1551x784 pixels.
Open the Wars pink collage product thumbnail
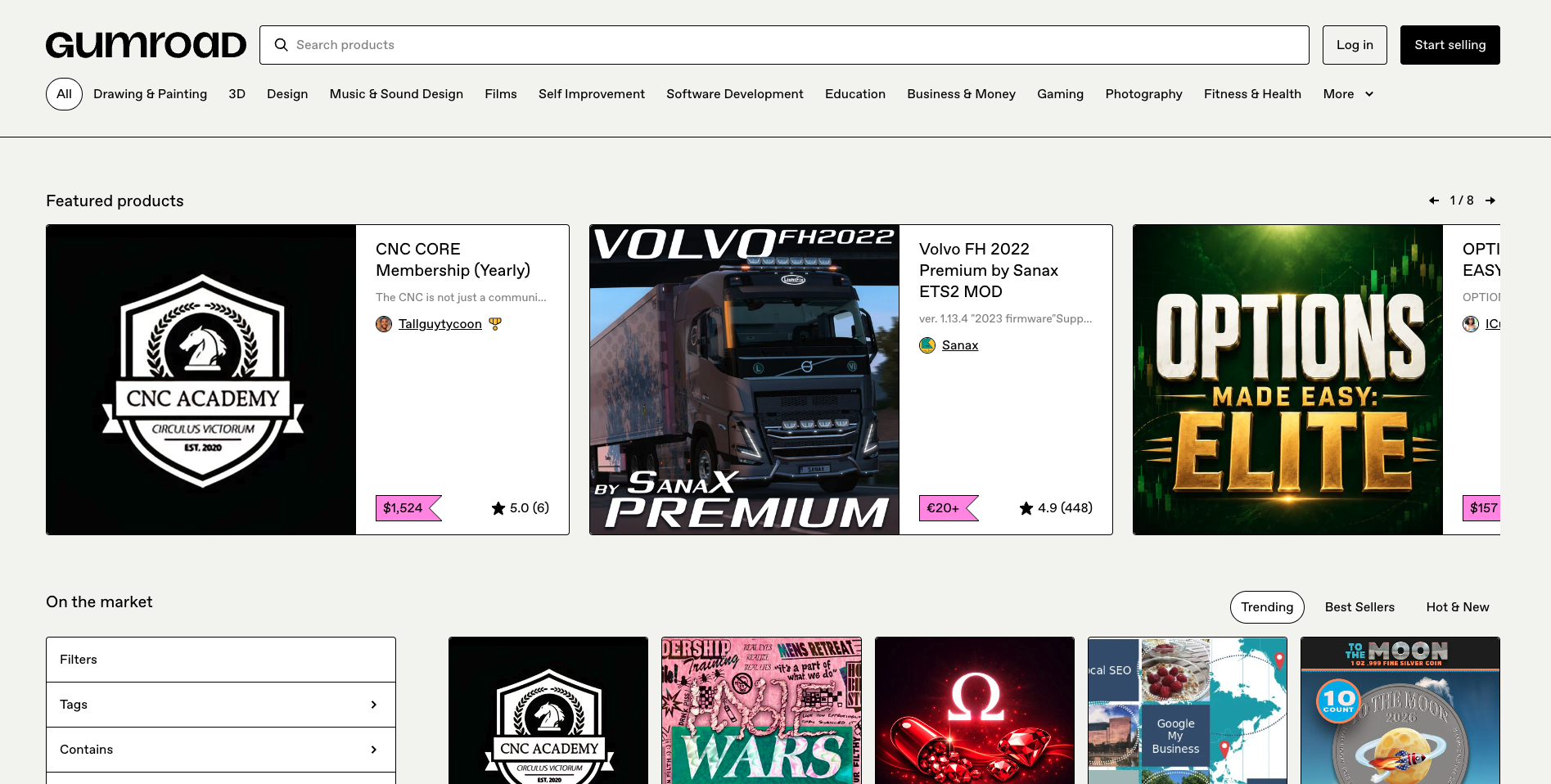tap(761, 710)
